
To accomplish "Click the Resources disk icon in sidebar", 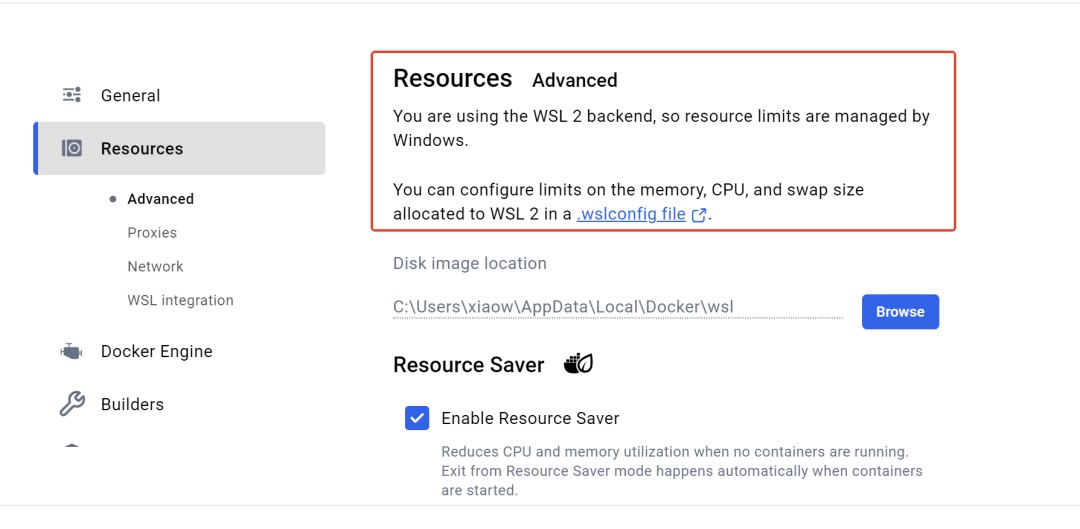I will coord(72,148).
